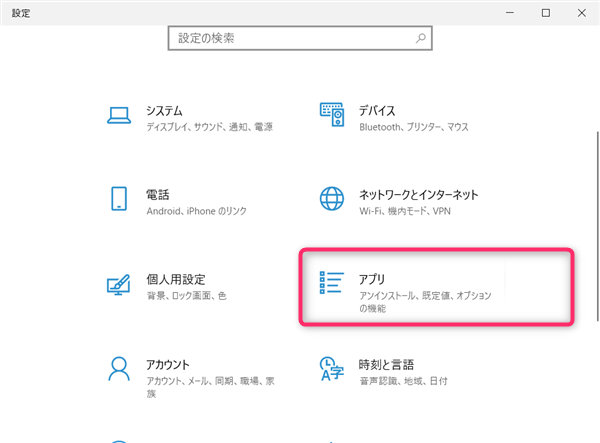The width and height of the screenshot is (600, 443).
Task: Close the 設定 window
Action: 582,13
